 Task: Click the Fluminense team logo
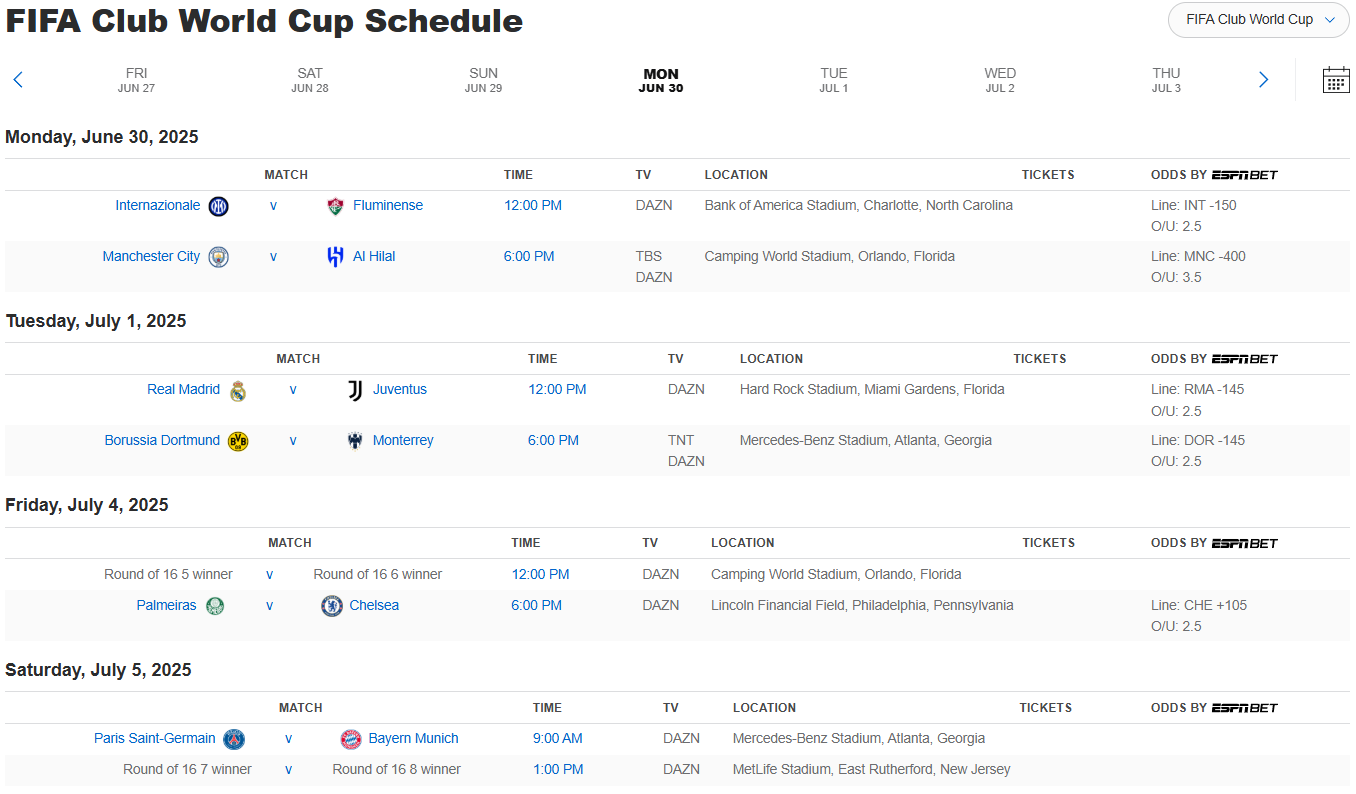coord(335,206)
